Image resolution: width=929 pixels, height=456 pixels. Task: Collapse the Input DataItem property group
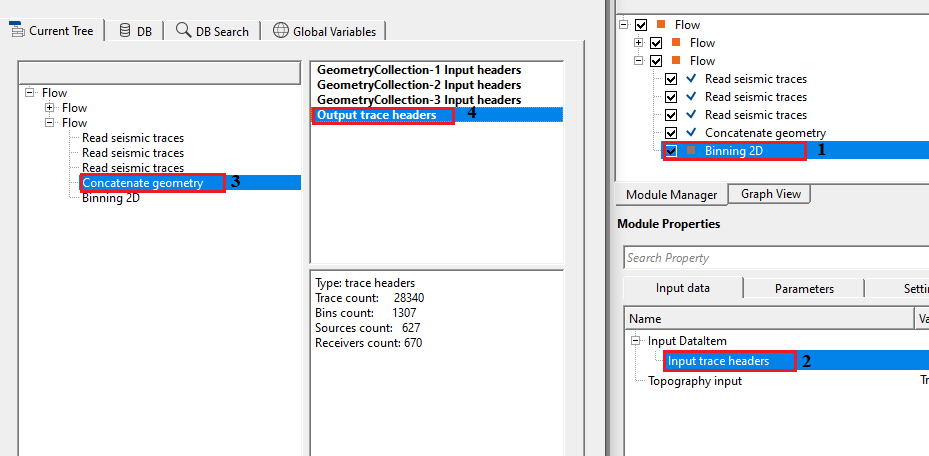pyautogui.click(x=636, y=341)
